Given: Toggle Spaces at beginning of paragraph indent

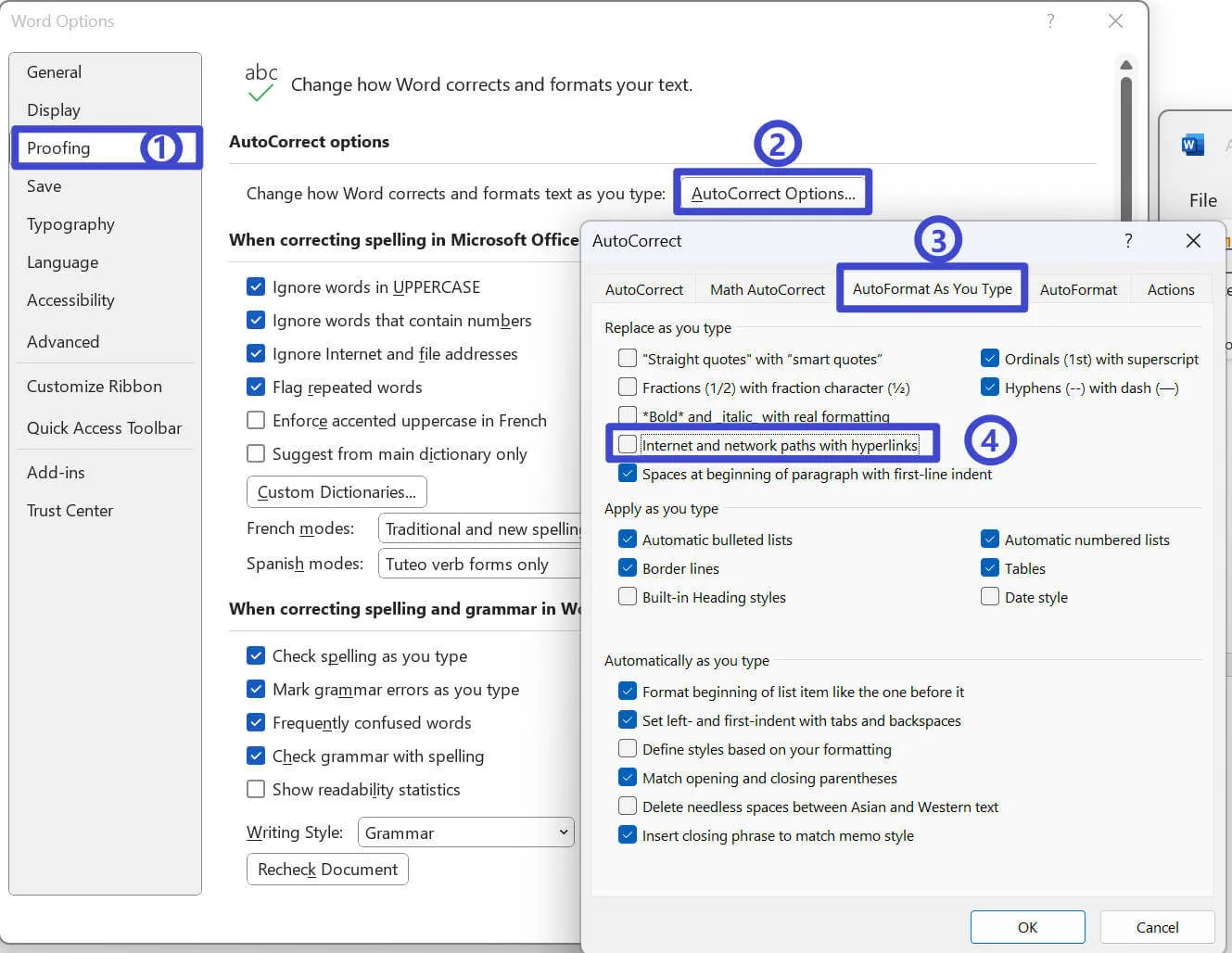Looking at the screenshot, I should coord(628,473).
